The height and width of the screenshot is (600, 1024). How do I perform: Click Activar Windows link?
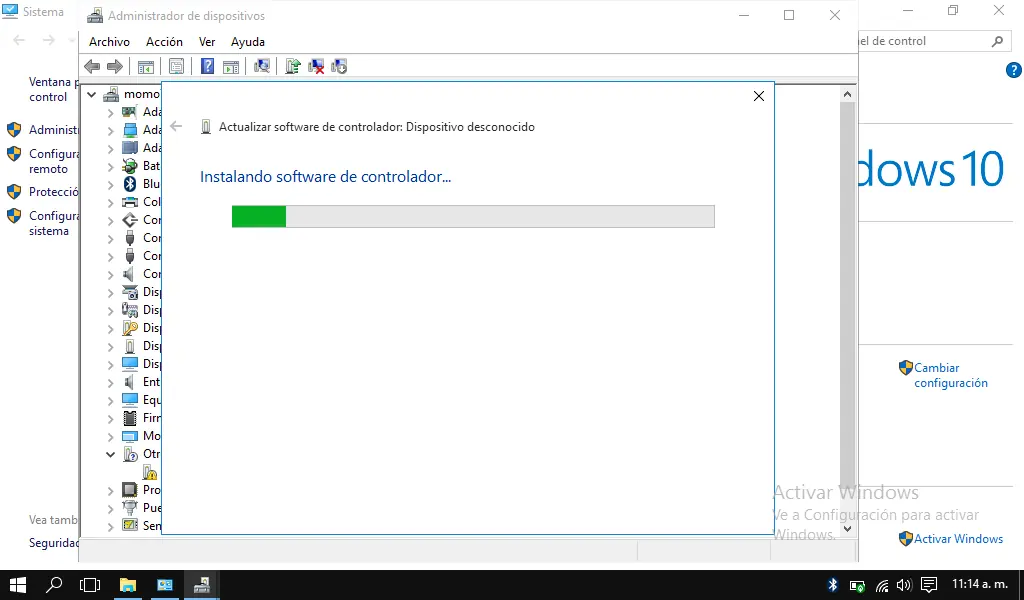958,539
